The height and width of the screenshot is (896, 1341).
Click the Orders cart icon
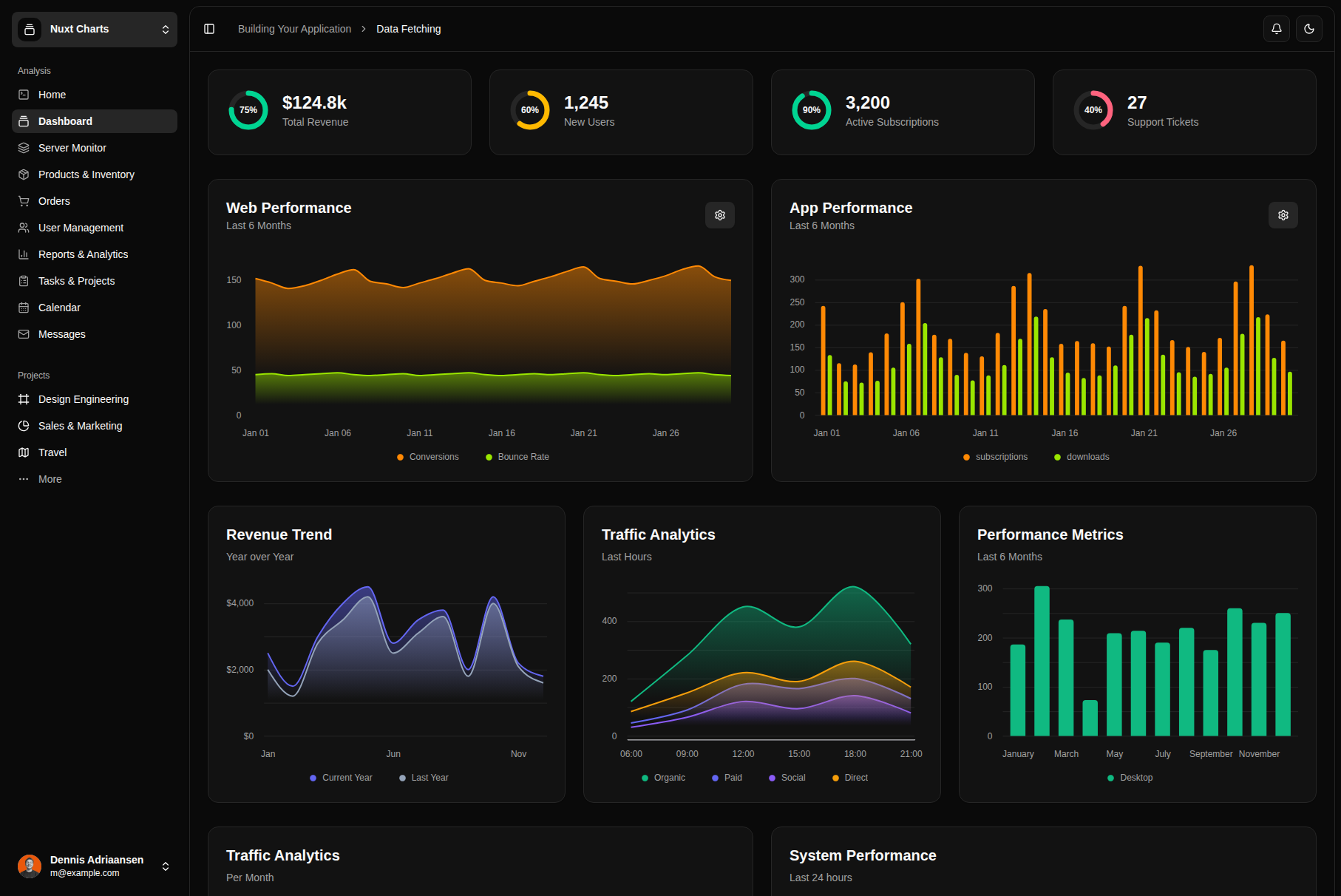[24, 201]
